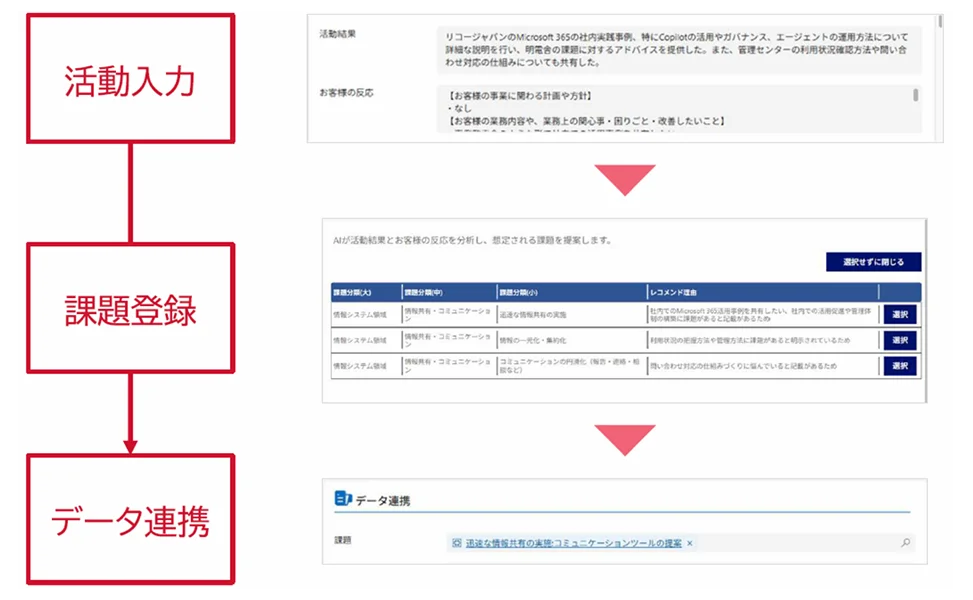Select 選択 for the 情報の一元化・集約化 row

click(x=898, y=340)
